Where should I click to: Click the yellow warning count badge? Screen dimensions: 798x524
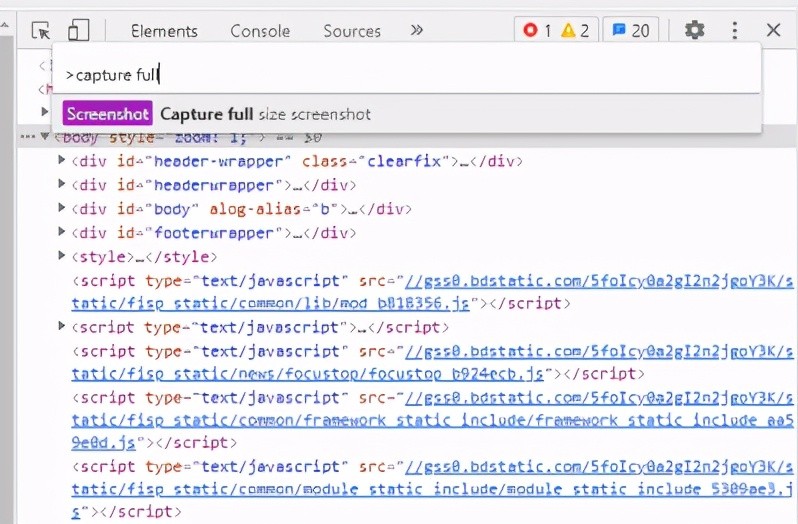pos(574,31)
